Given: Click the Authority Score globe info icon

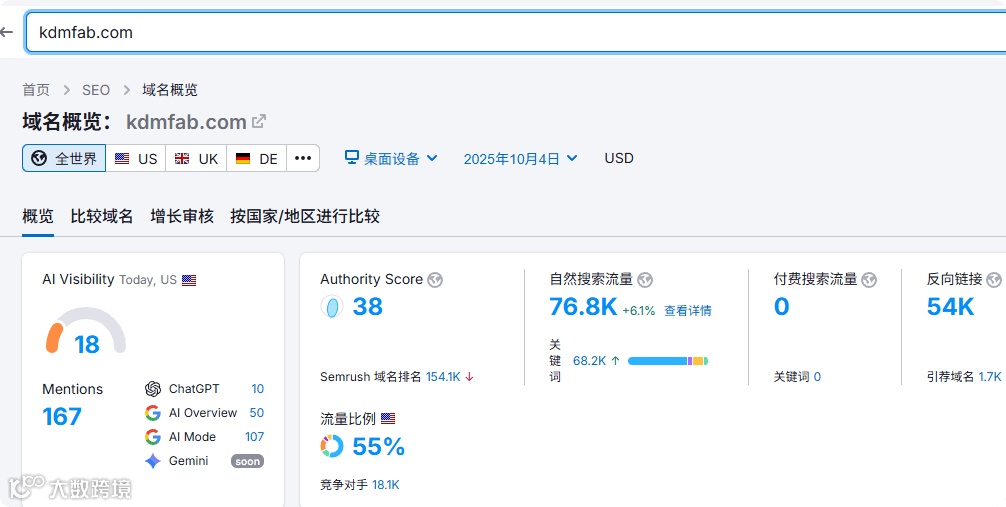Looking at the screenshot, I should coord(435,280).
